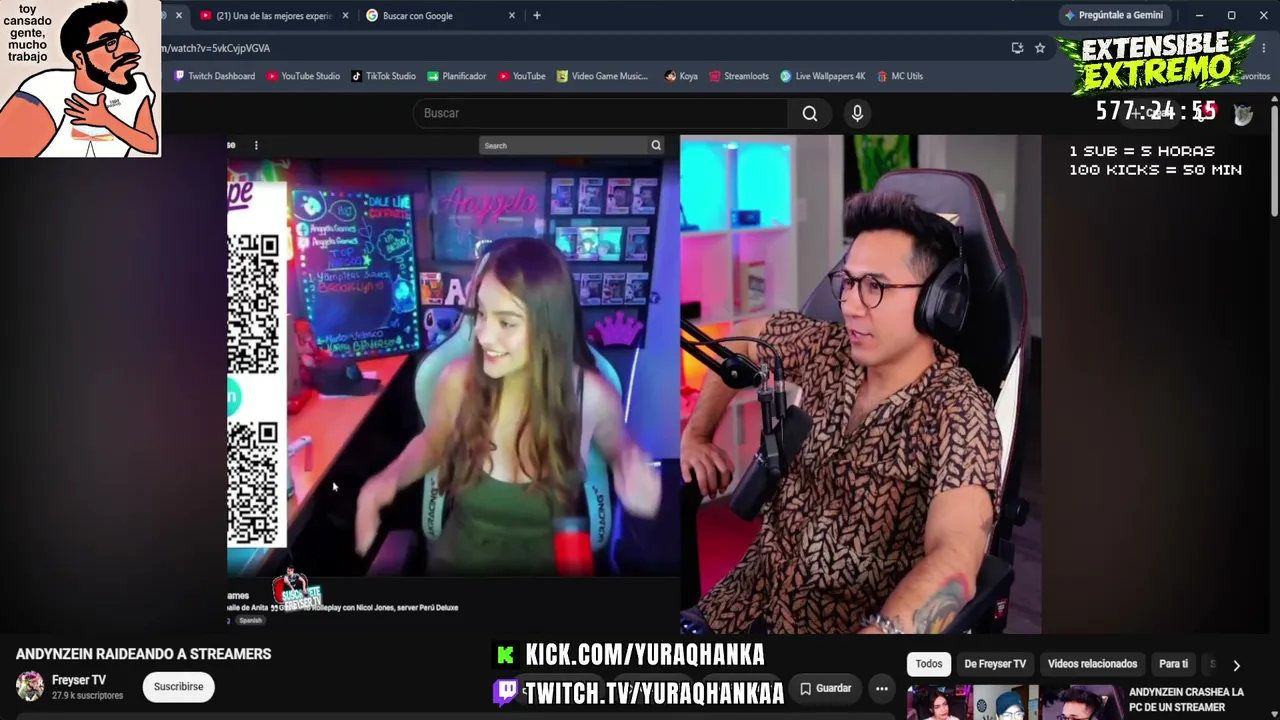Open the TikTok Studio bookmark
1280x720 pixels.
click(x=384, y=76)
